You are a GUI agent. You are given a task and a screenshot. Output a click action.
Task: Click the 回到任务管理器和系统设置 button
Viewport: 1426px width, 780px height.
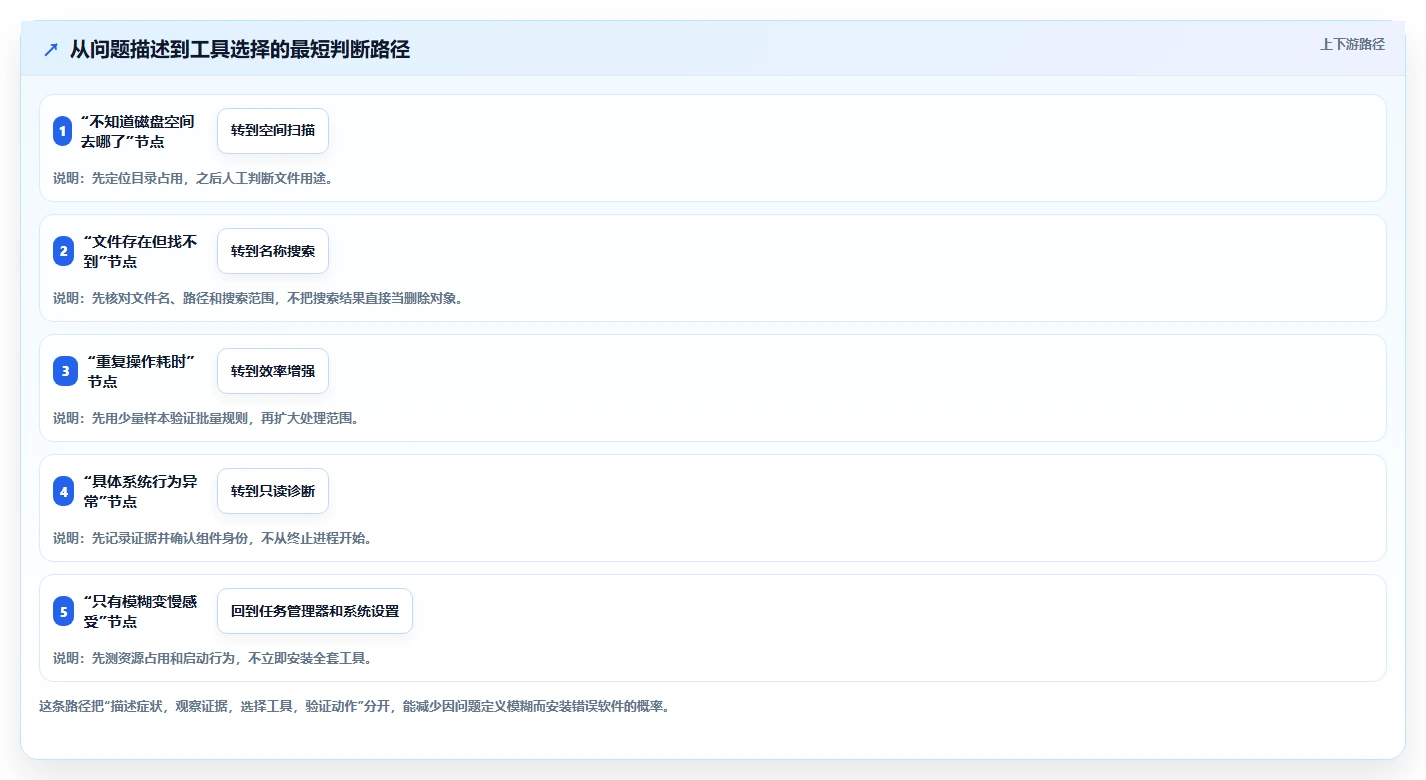(315, 611)
